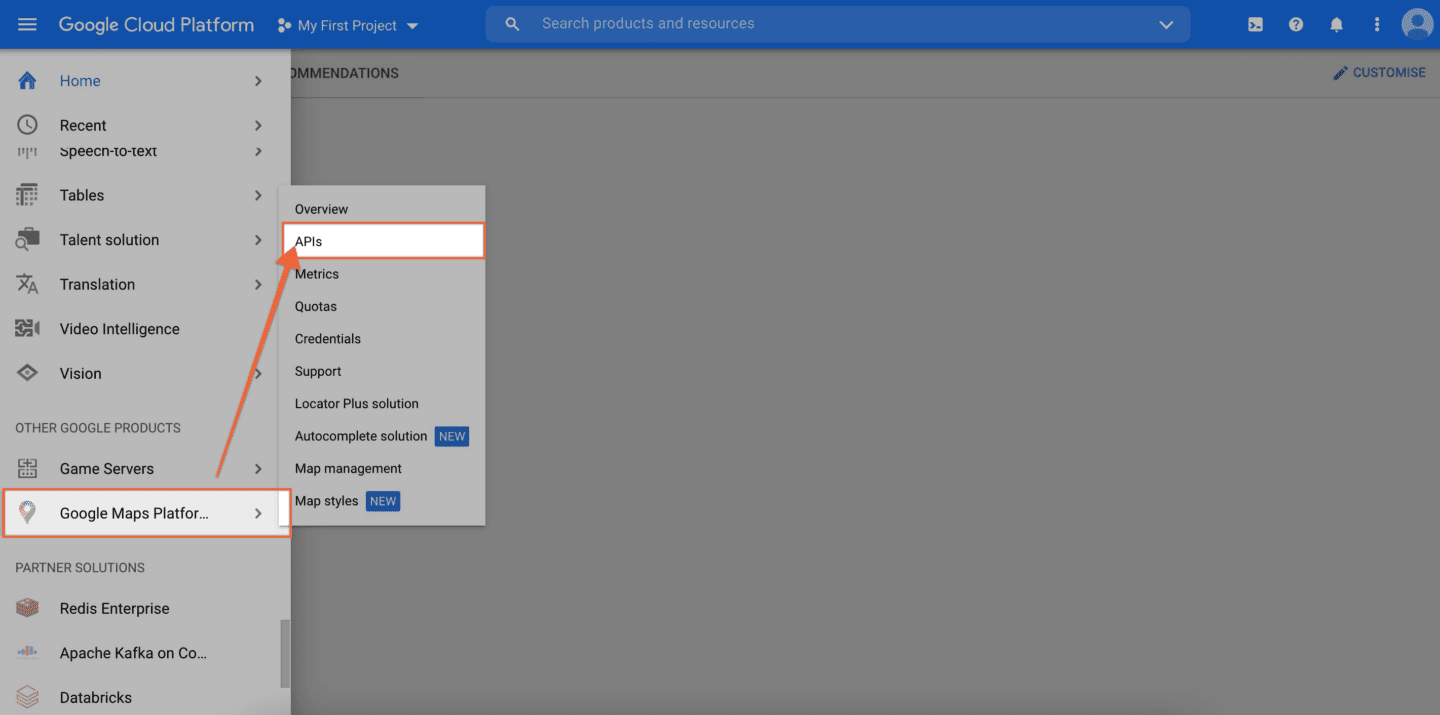Open Map styles entry
The width and height of the screenshot is (1440, 715).
pyautogui.click(x=382, y=501)
